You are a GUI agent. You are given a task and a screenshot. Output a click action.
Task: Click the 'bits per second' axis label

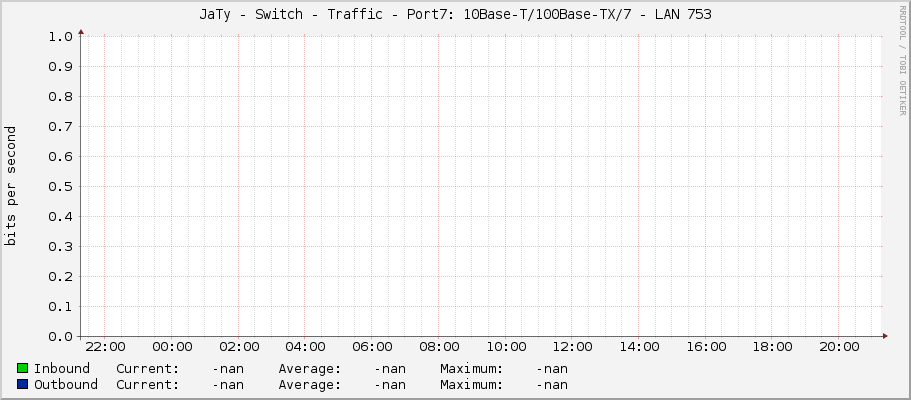tap(10, 186)
